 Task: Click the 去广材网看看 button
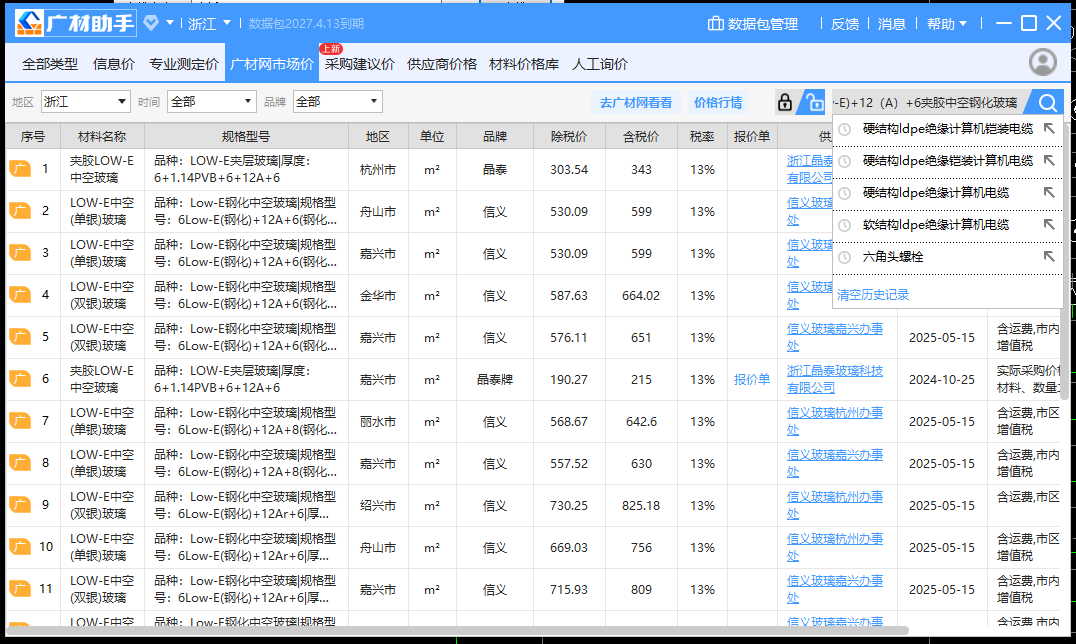636,102
